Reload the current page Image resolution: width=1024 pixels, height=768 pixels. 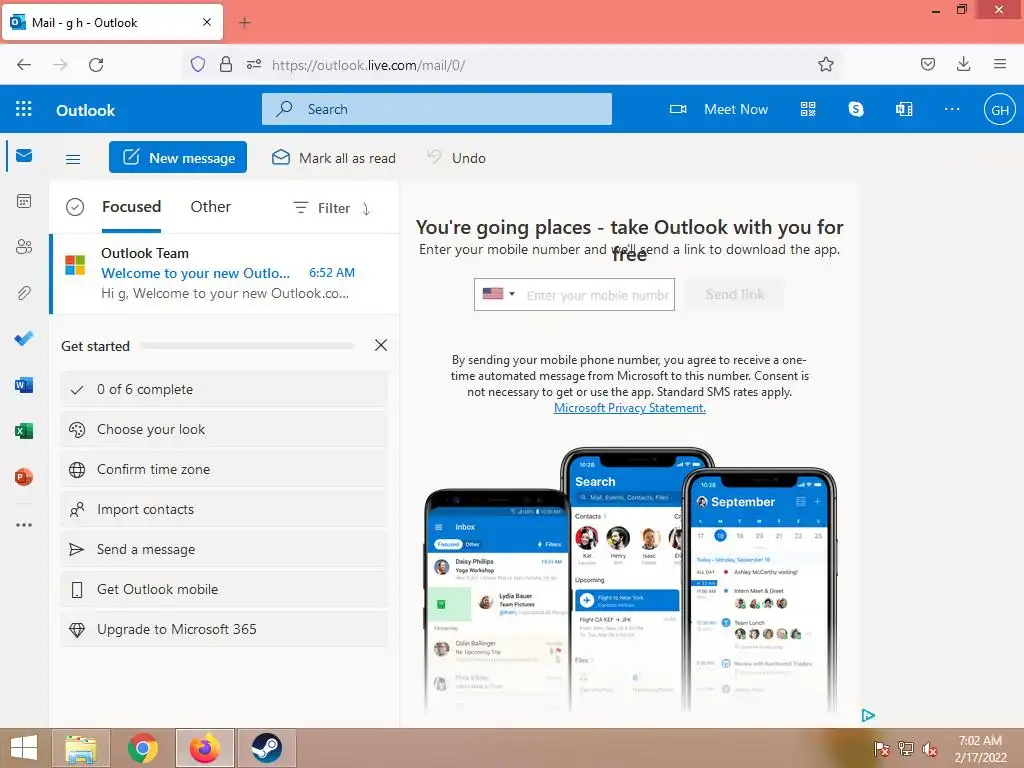[x=96, y=65]
